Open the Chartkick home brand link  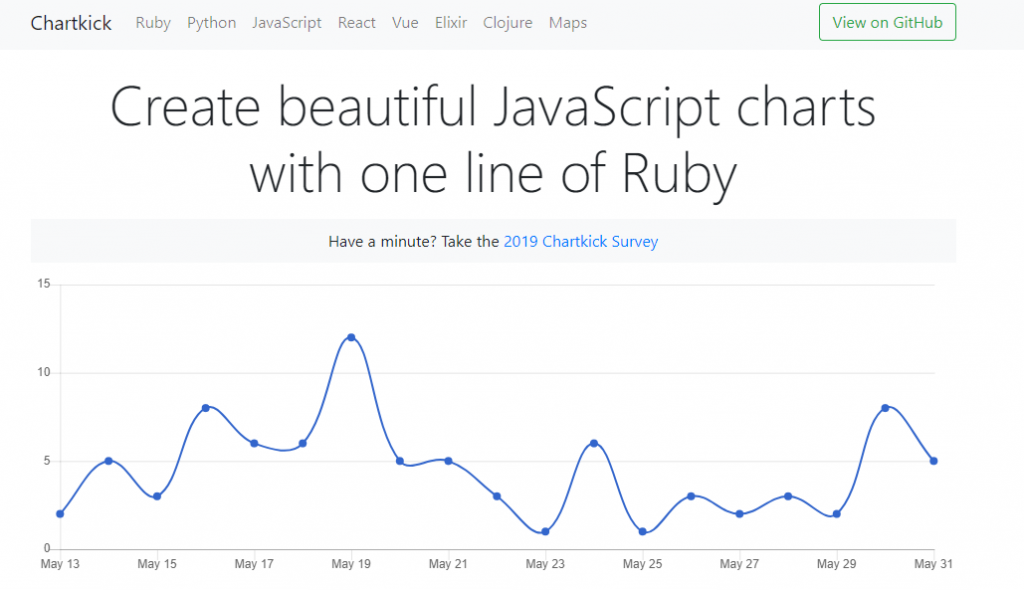[71, 23]
